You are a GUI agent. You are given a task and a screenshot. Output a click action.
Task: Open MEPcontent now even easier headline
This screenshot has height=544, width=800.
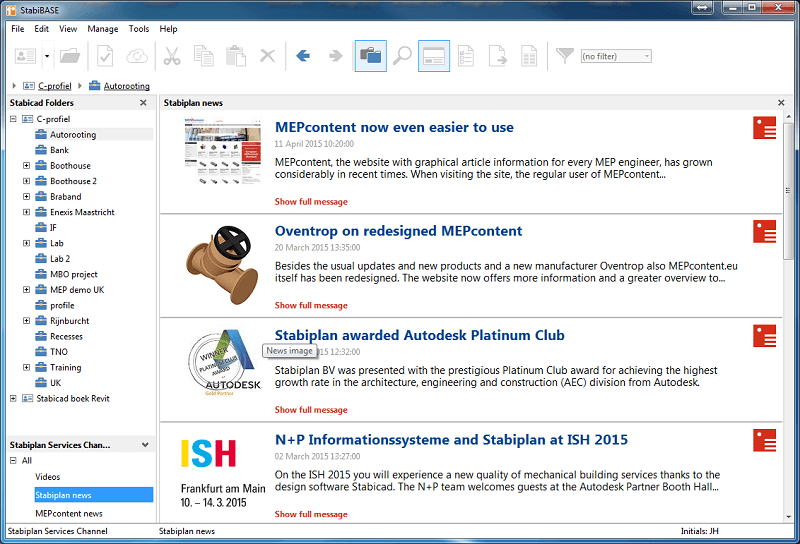(x=394, y=127)
